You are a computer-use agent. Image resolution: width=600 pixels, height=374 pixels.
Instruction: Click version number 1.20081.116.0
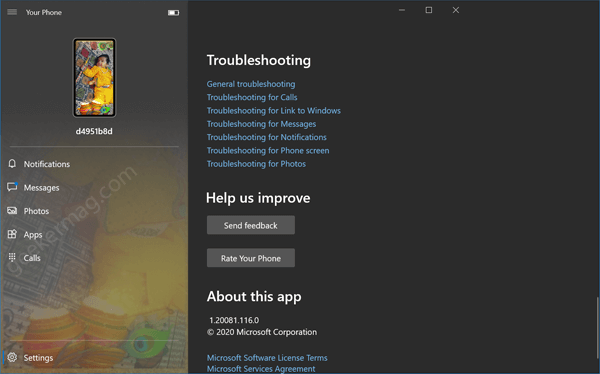pyautogui.click(x=234, y=320)
